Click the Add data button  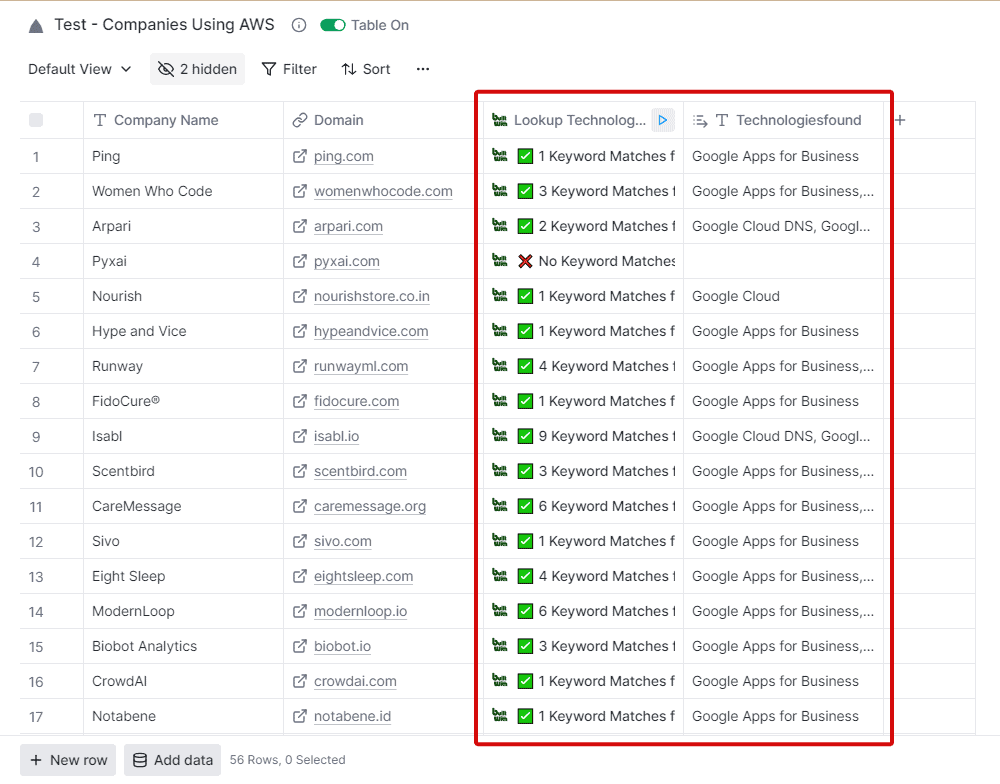(x=172, y=760)
